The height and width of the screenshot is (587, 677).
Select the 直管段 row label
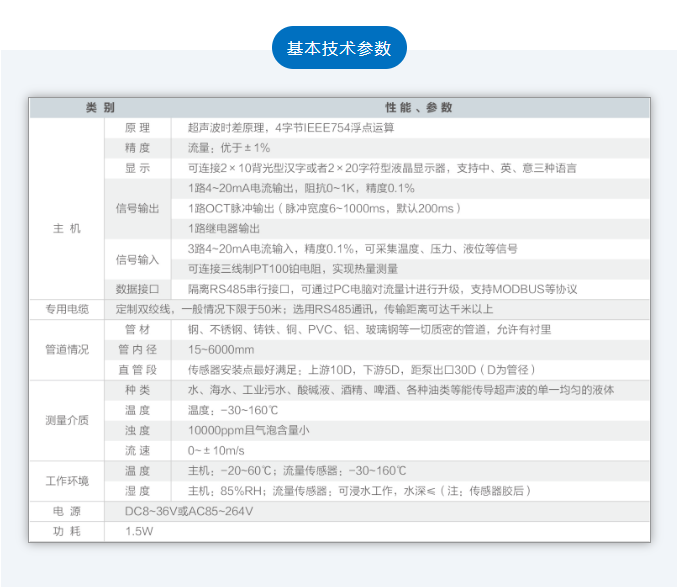[x=137, y=370]
